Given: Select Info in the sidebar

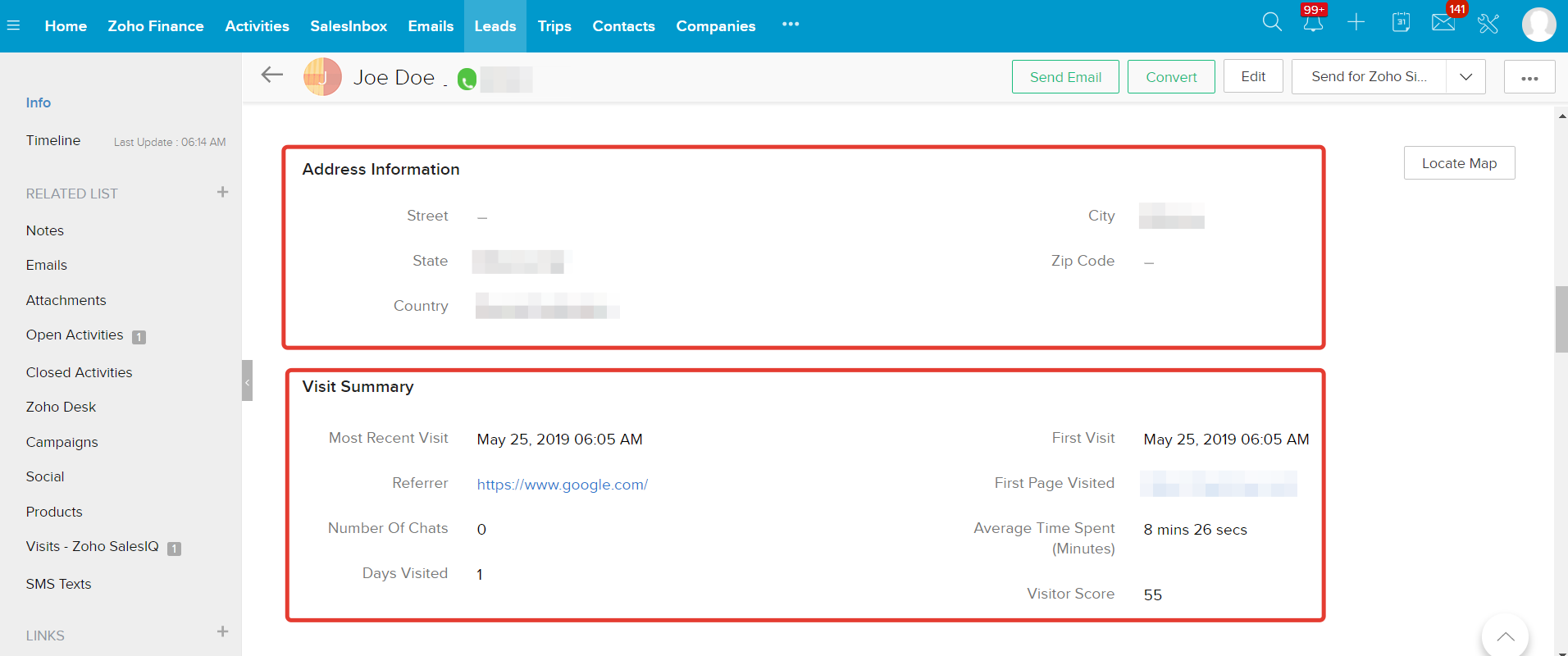Looking at the screenshot, I should point(39,102).
